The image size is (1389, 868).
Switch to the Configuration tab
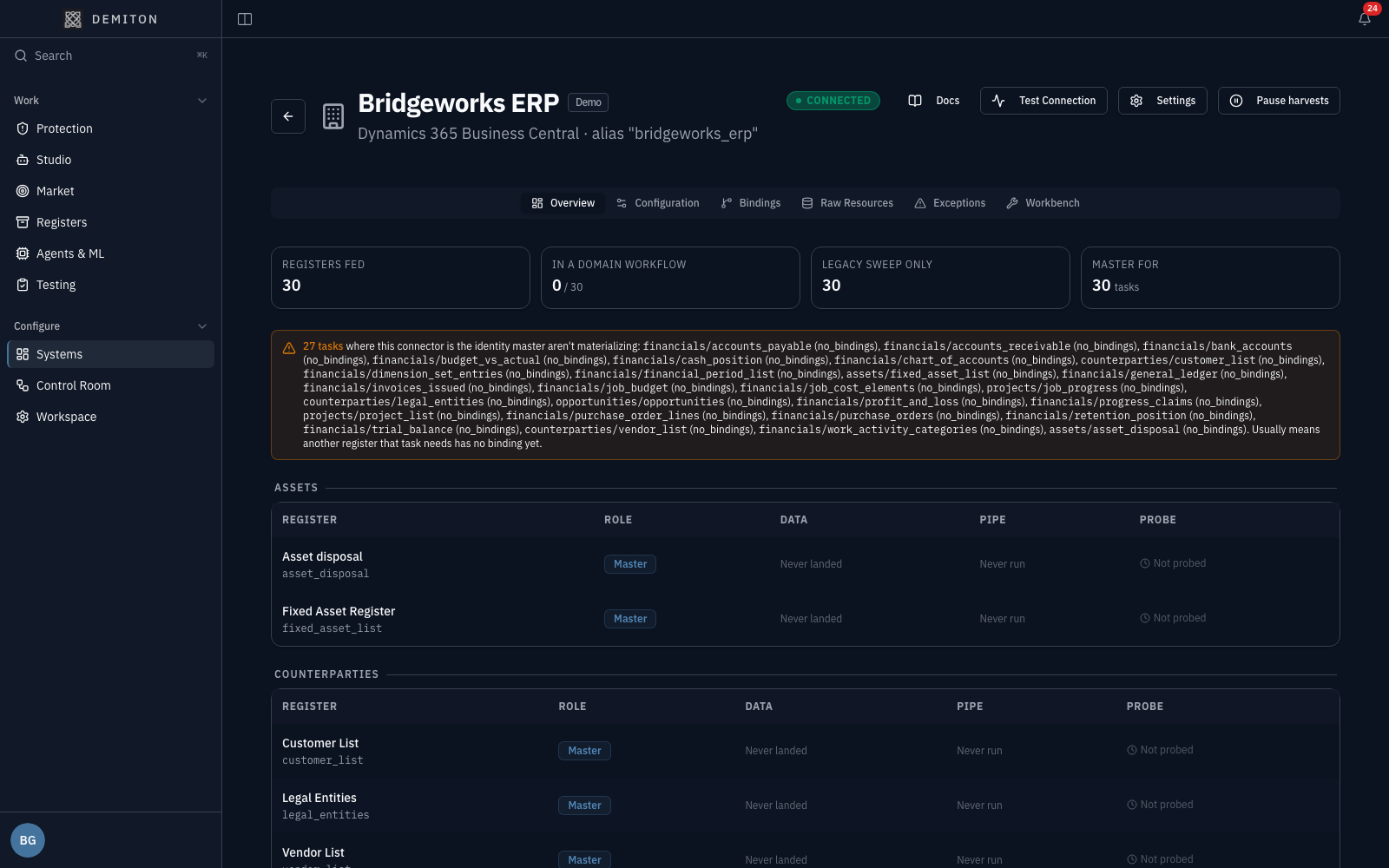click(657, 203)
